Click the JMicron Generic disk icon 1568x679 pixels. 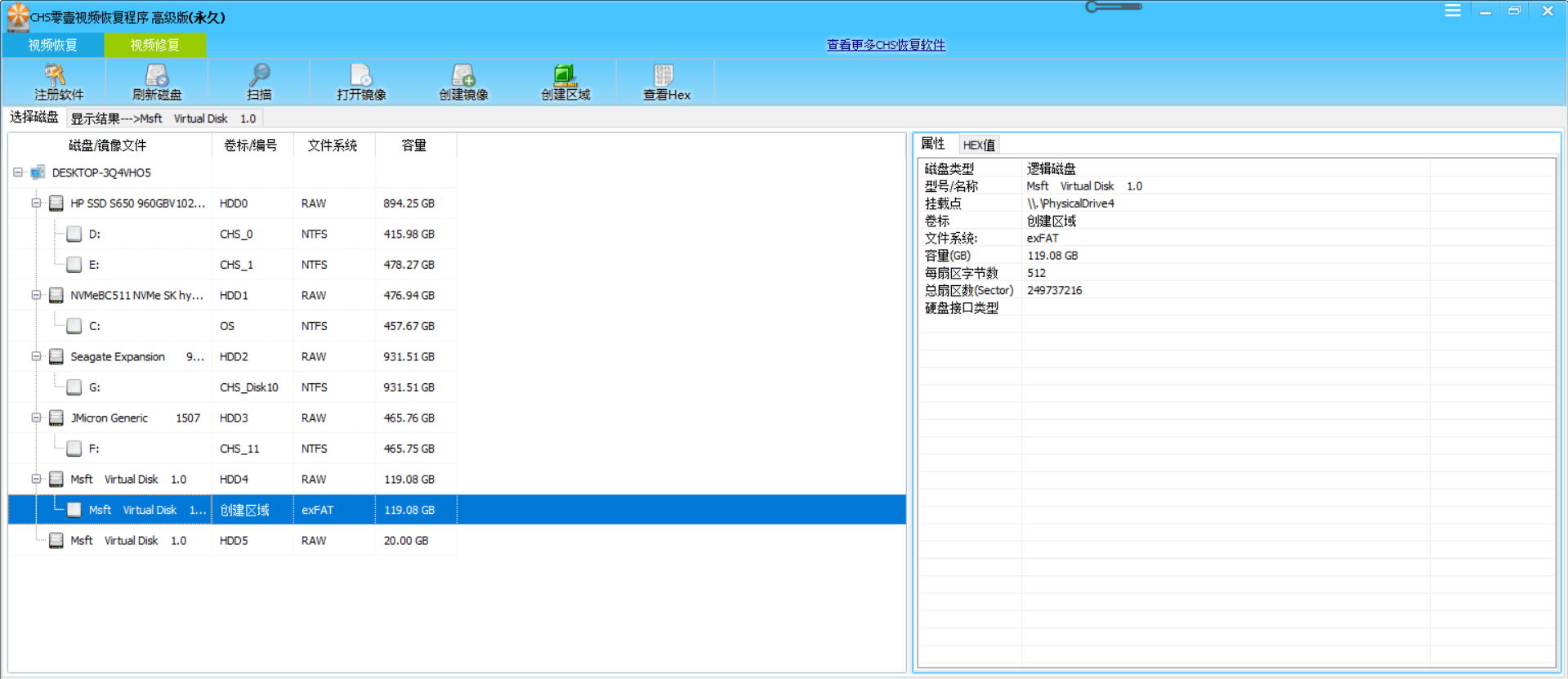(56, 418)
